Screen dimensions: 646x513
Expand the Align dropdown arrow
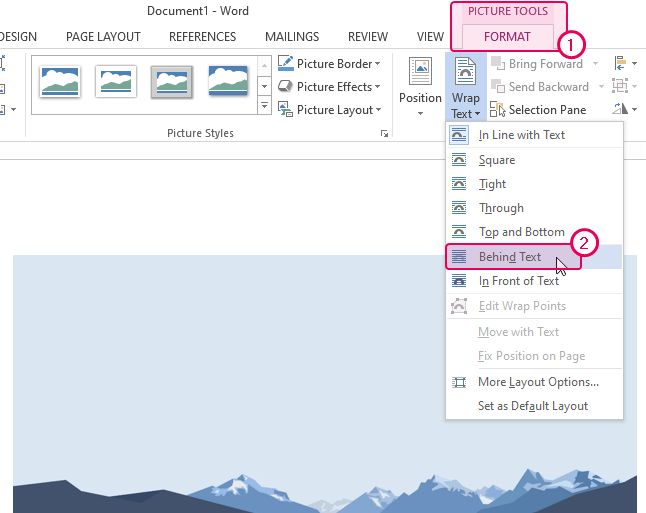tap(634, 64)
